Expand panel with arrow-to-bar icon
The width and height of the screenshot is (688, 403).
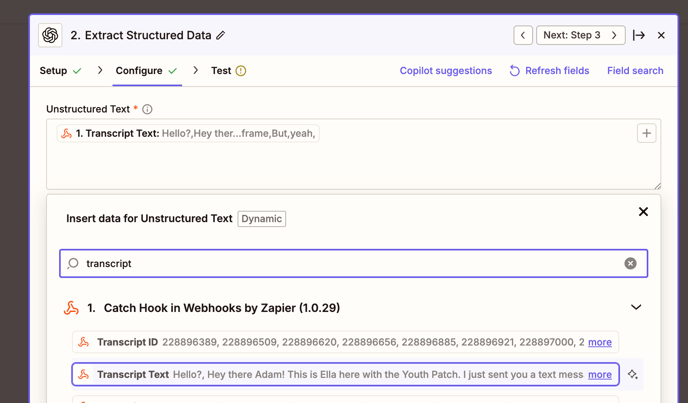tap(638, 35)
